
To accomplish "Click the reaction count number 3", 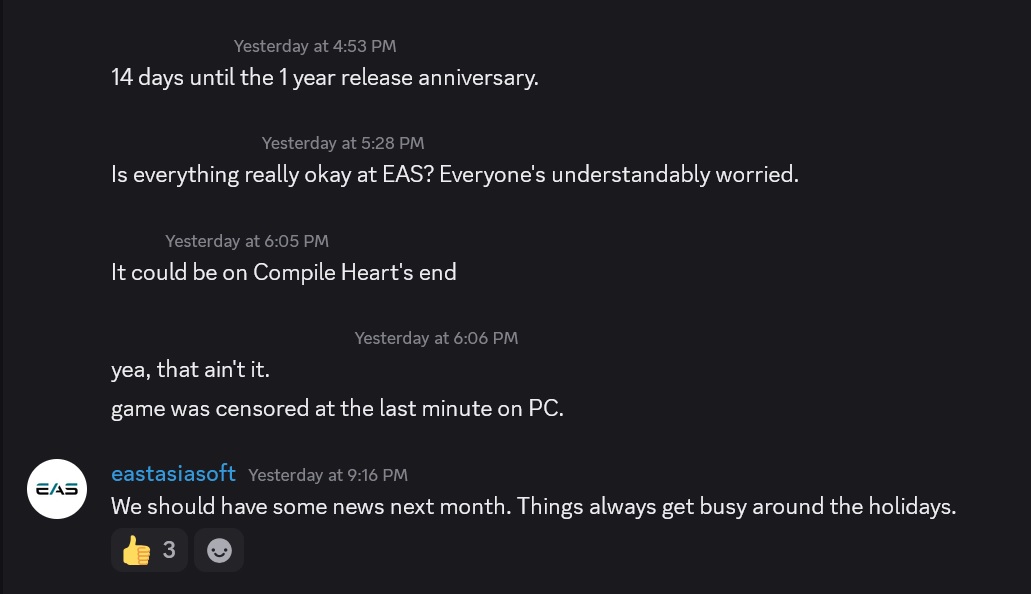I will tap(169, 550).
